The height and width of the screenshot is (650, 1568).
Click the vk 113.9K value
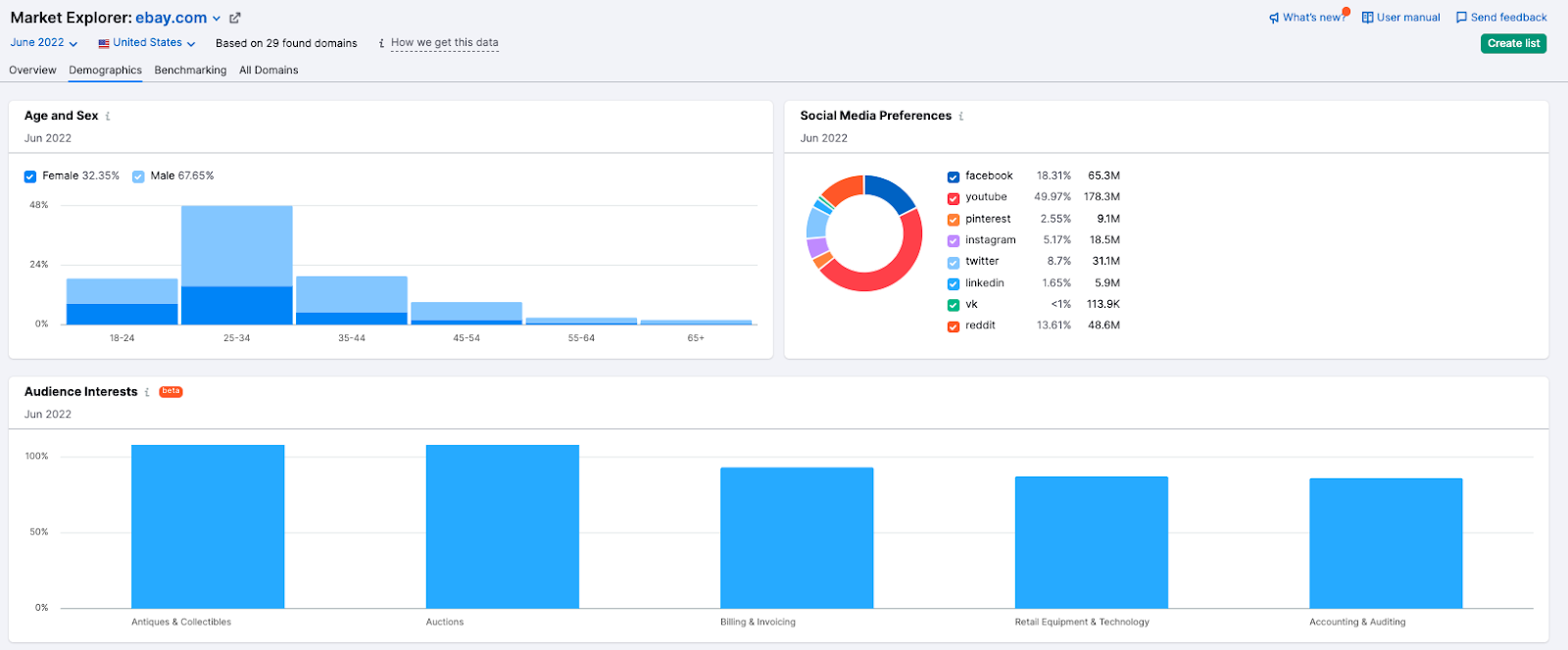1103,305
